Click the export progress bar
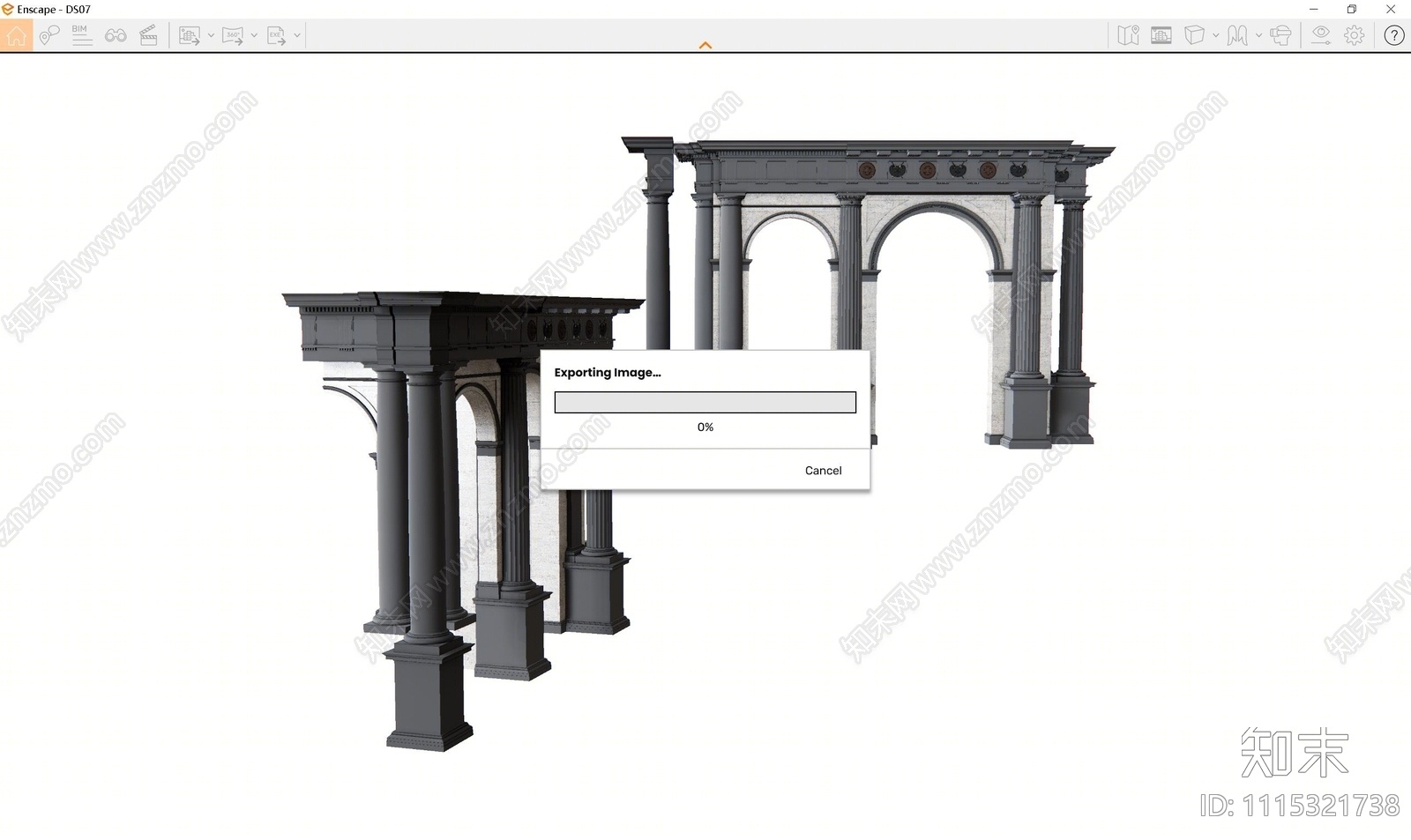The image size is (1411, 840). click(705, 403)
